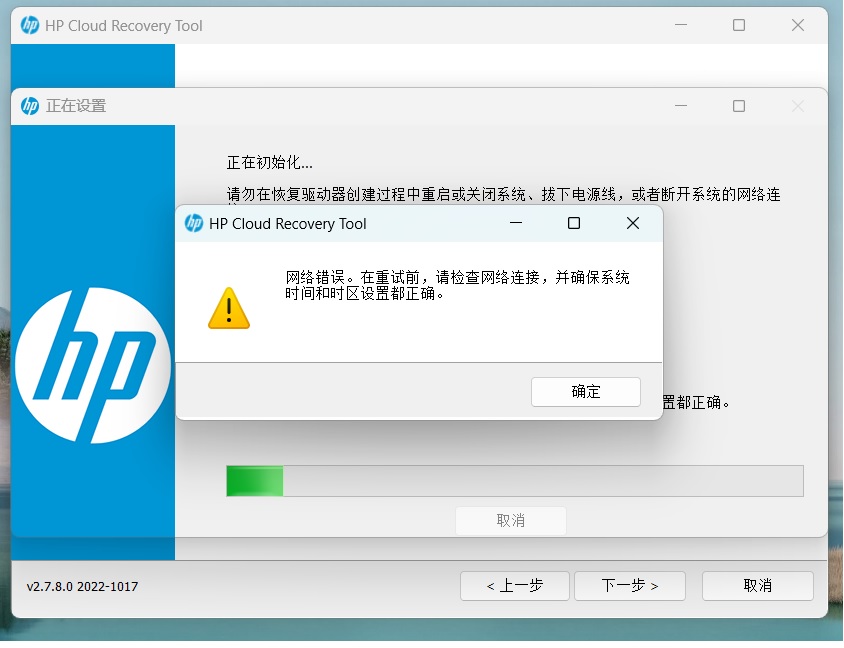Click the v2.7.8.0 version label
844x648 pixels.
(82, 587)
